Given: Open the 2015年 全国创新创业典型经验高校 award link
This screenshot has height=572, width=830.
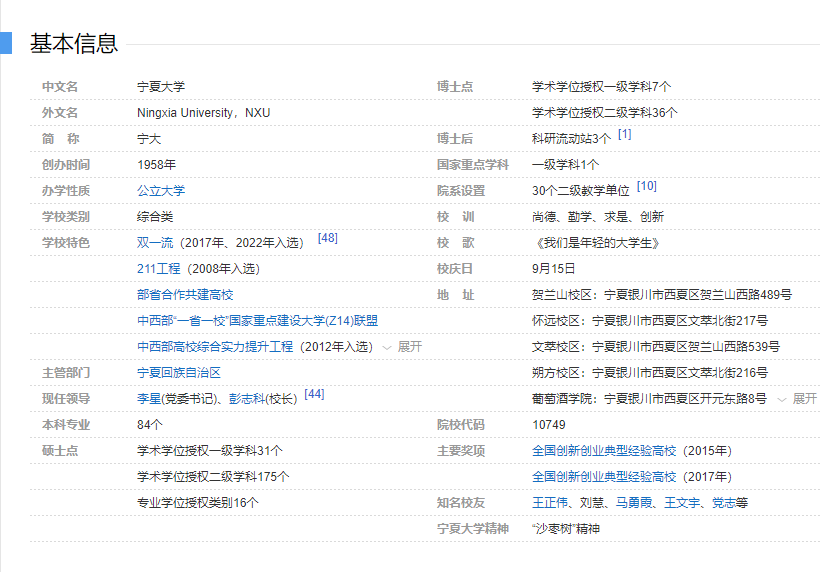Looking at the screenshot, I should [x=604, y=451].
